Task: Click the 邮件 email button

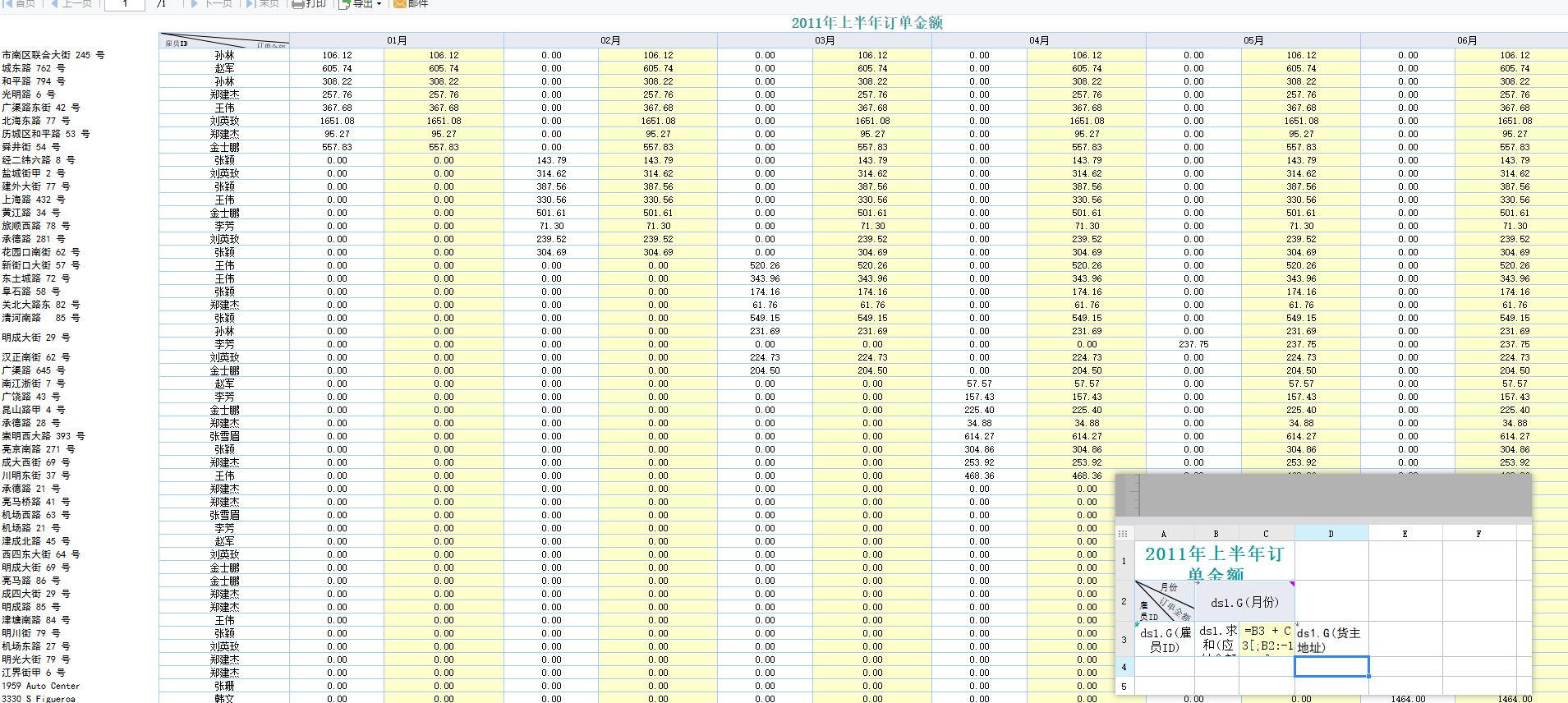Action: tap(411, 3)
